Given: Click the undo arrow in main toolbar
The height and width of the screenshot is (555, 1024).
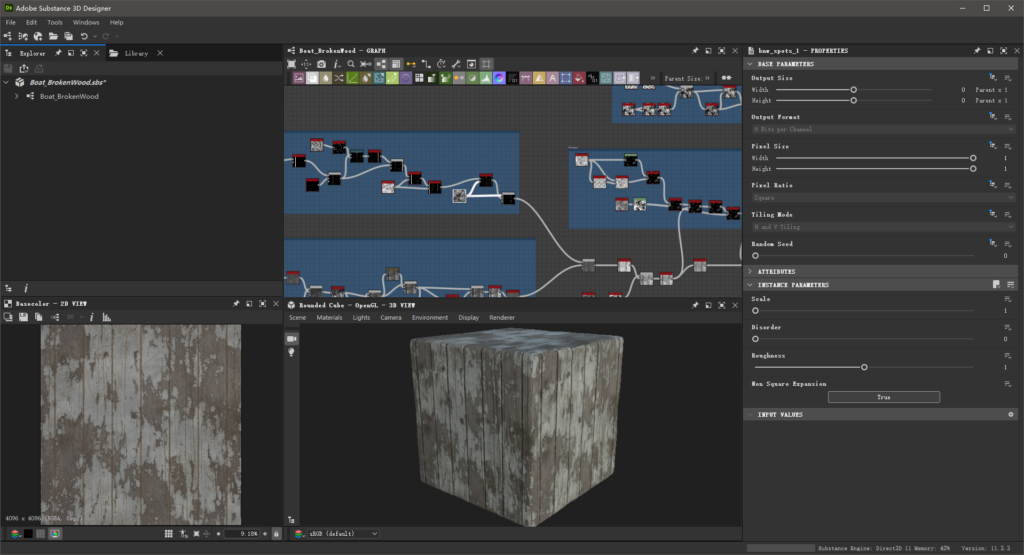Looking at the screenshot, I should (x=84, y=36).
